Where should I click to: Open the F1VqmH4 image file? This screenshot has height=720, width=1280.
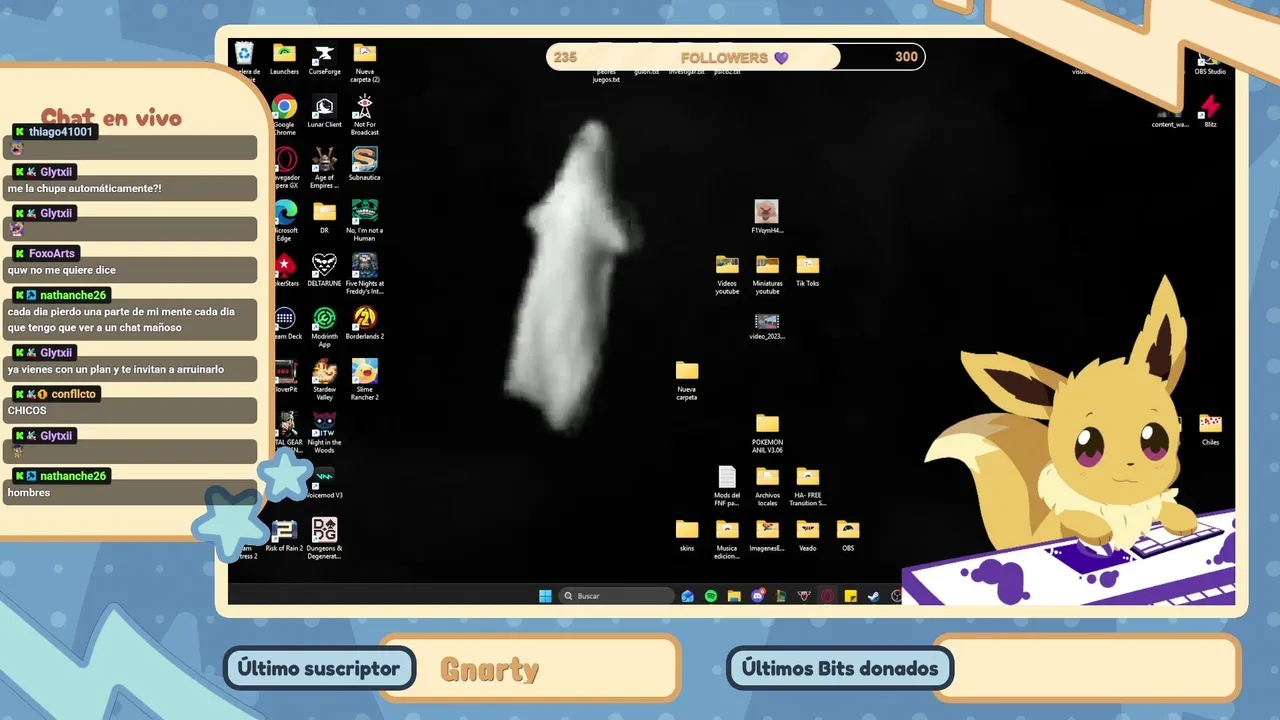click(x=767, y=217)
